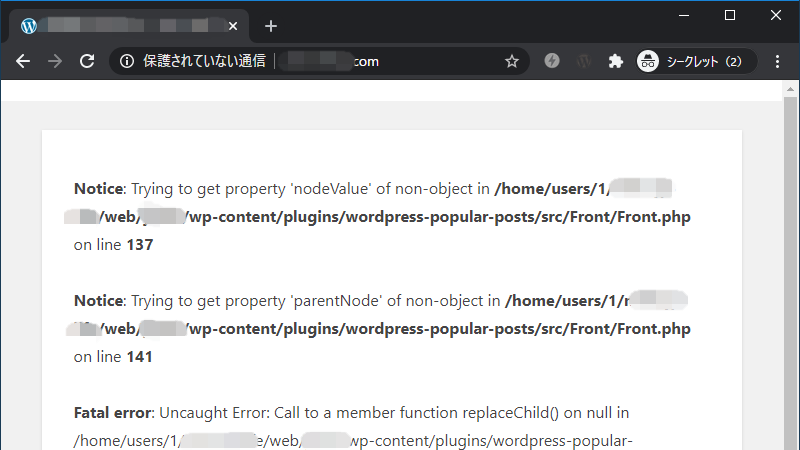Image resolution: width=800 pixels, height=450 pixels.
Task: Close the WordPress tab
Action: point(233,26)
